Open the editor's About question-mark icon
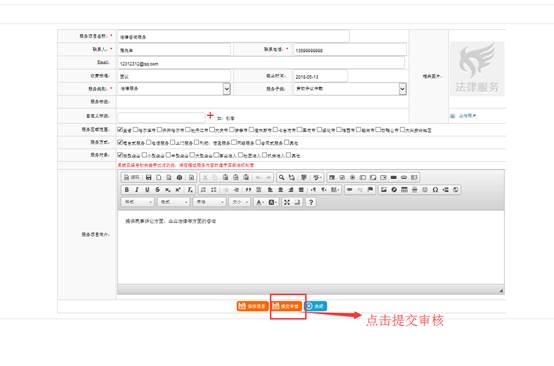Image resolution: width=554 pixels, height=366 pixels. (x=311, y=202)
